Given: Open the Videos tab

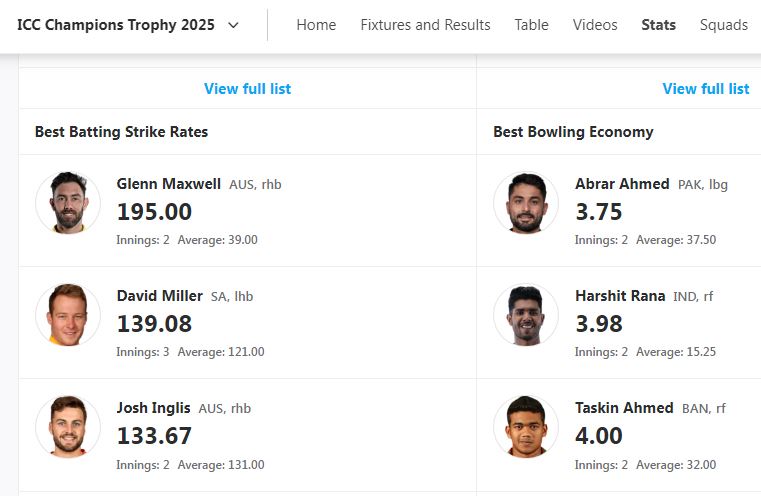Looking at the screenshot, I should [595, 25].
